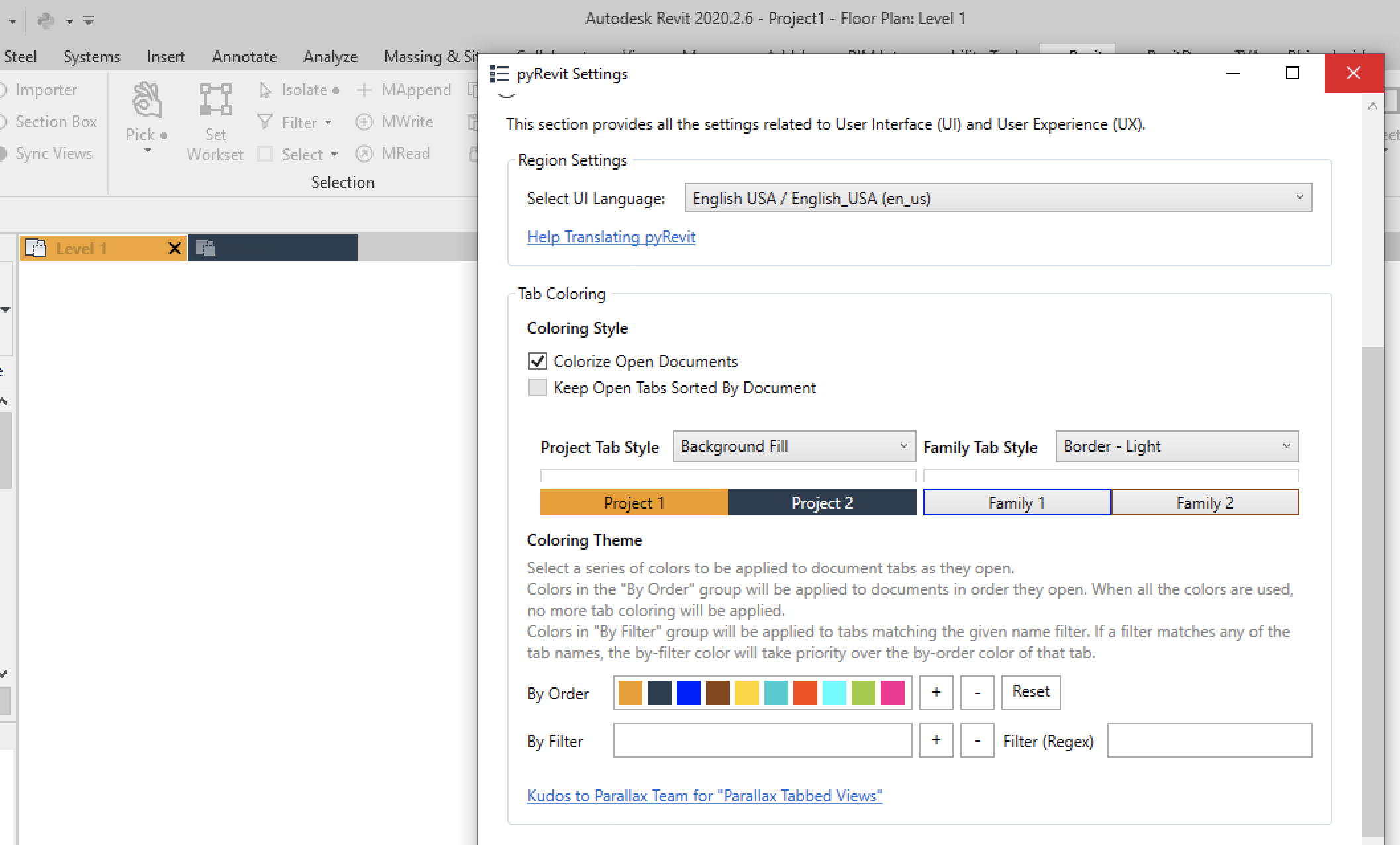Open the Select UI Language dropdown

click(x=998, y=198)
